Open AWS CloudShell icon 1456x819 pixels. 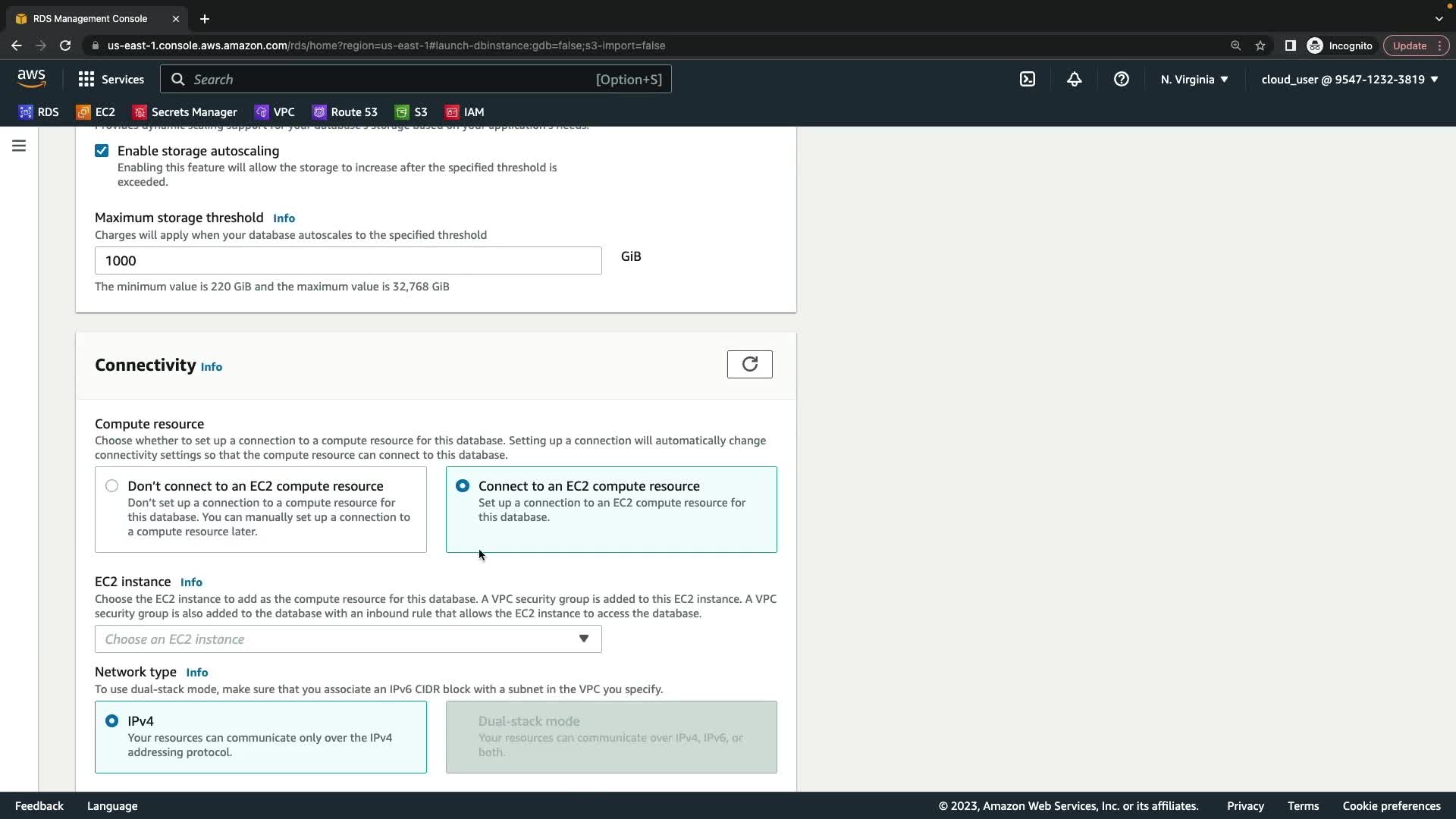tap(1027, 79)
